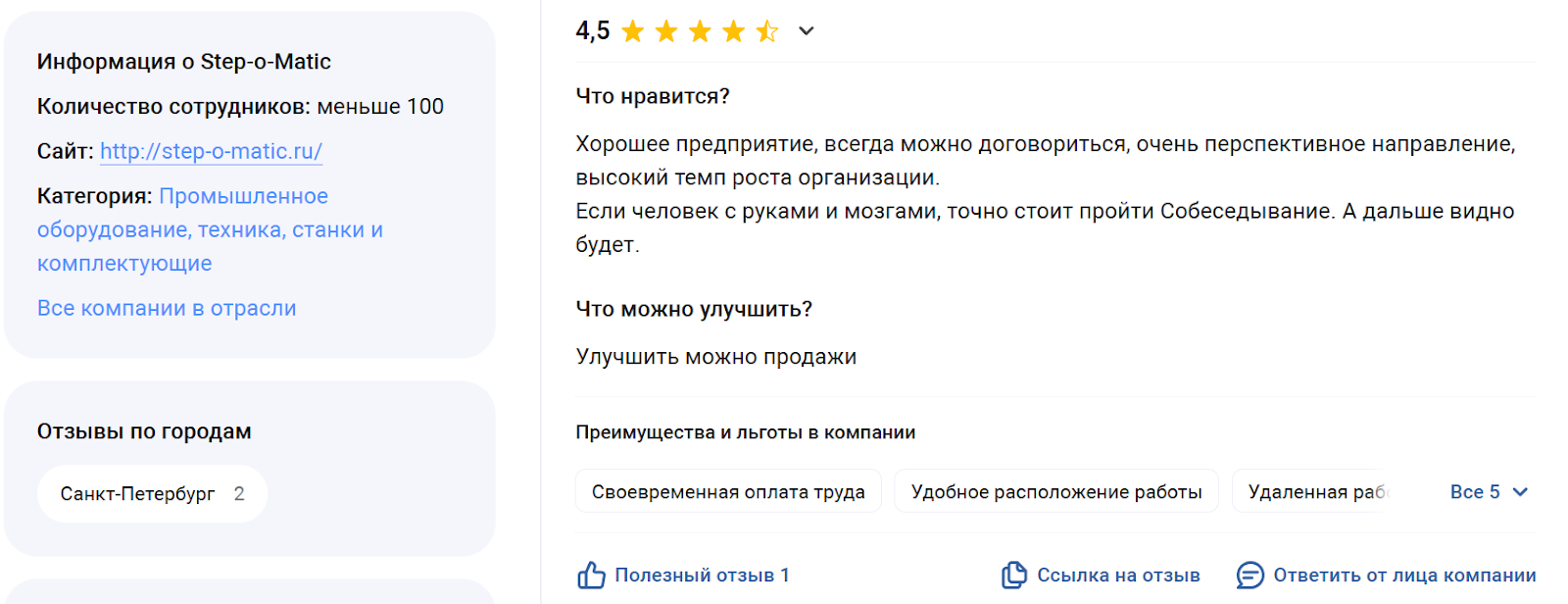Click Все компании в отрасли link

point(167,307)
